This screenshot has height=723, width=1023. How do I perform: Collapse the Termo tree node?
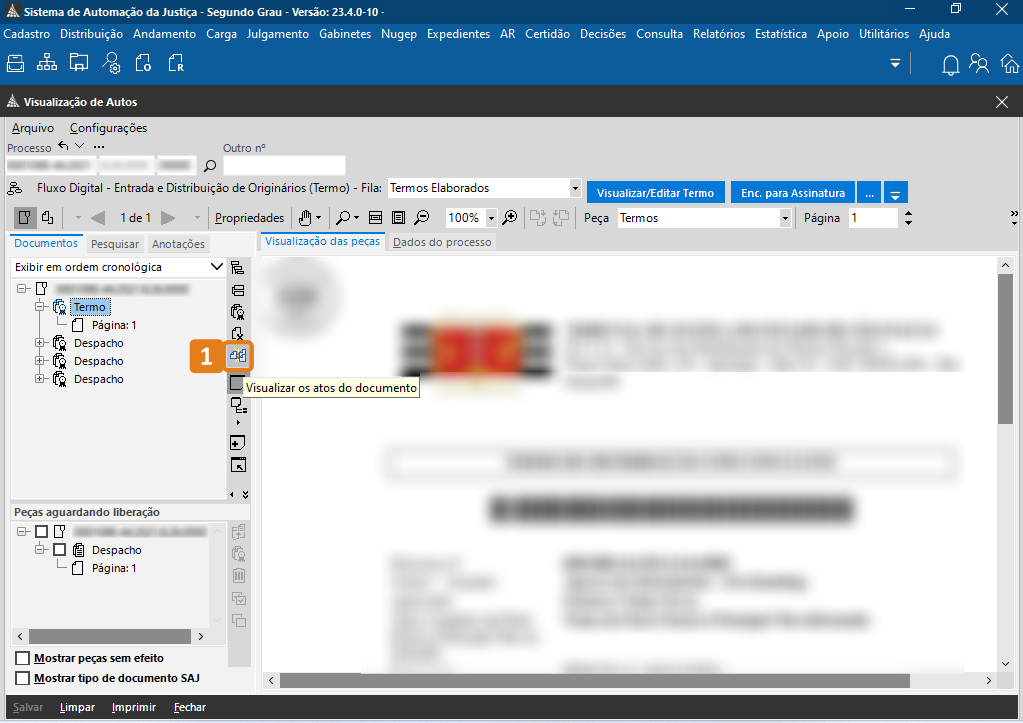pyautogui.click(x=40, y=307)
